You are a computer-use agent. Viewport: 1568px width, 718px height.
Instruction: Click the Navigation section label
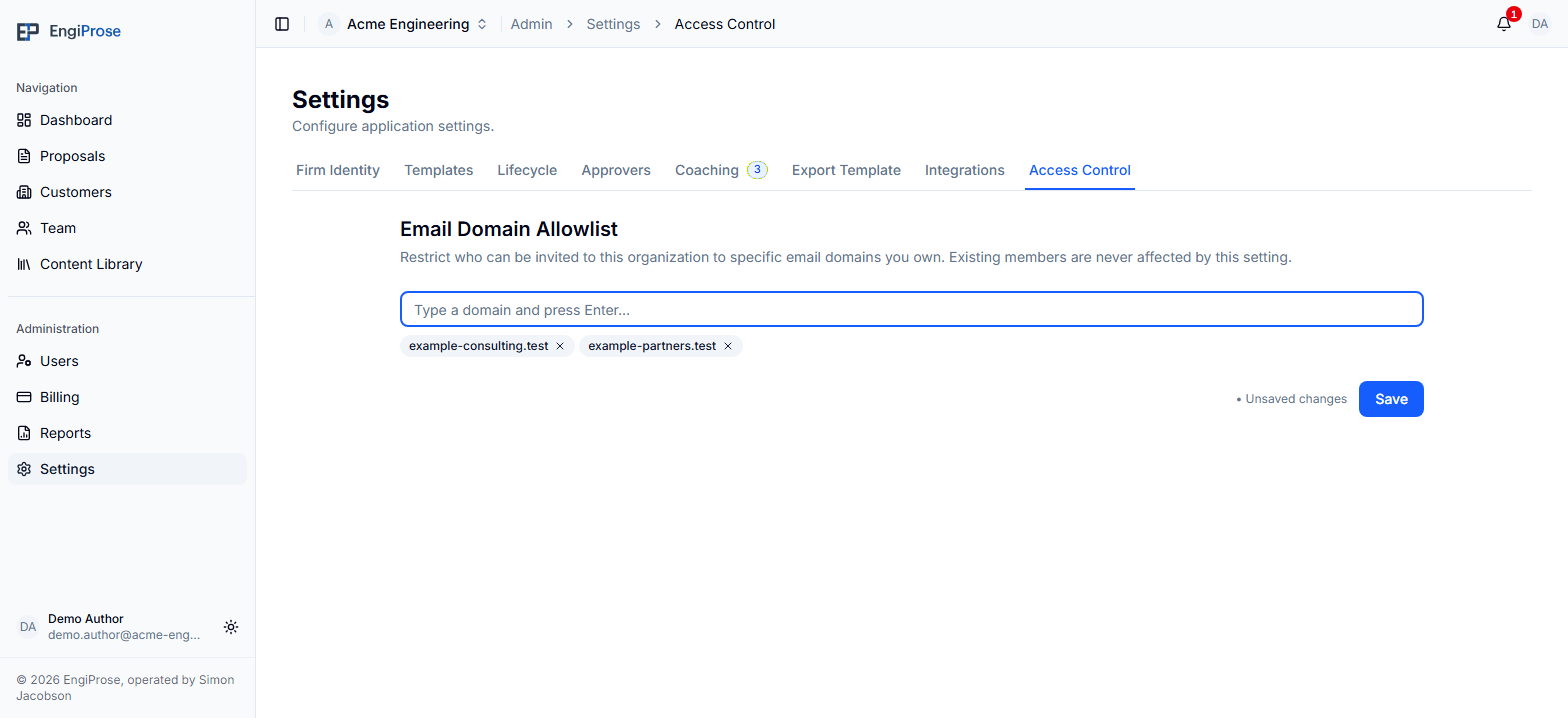pos(47,88)
